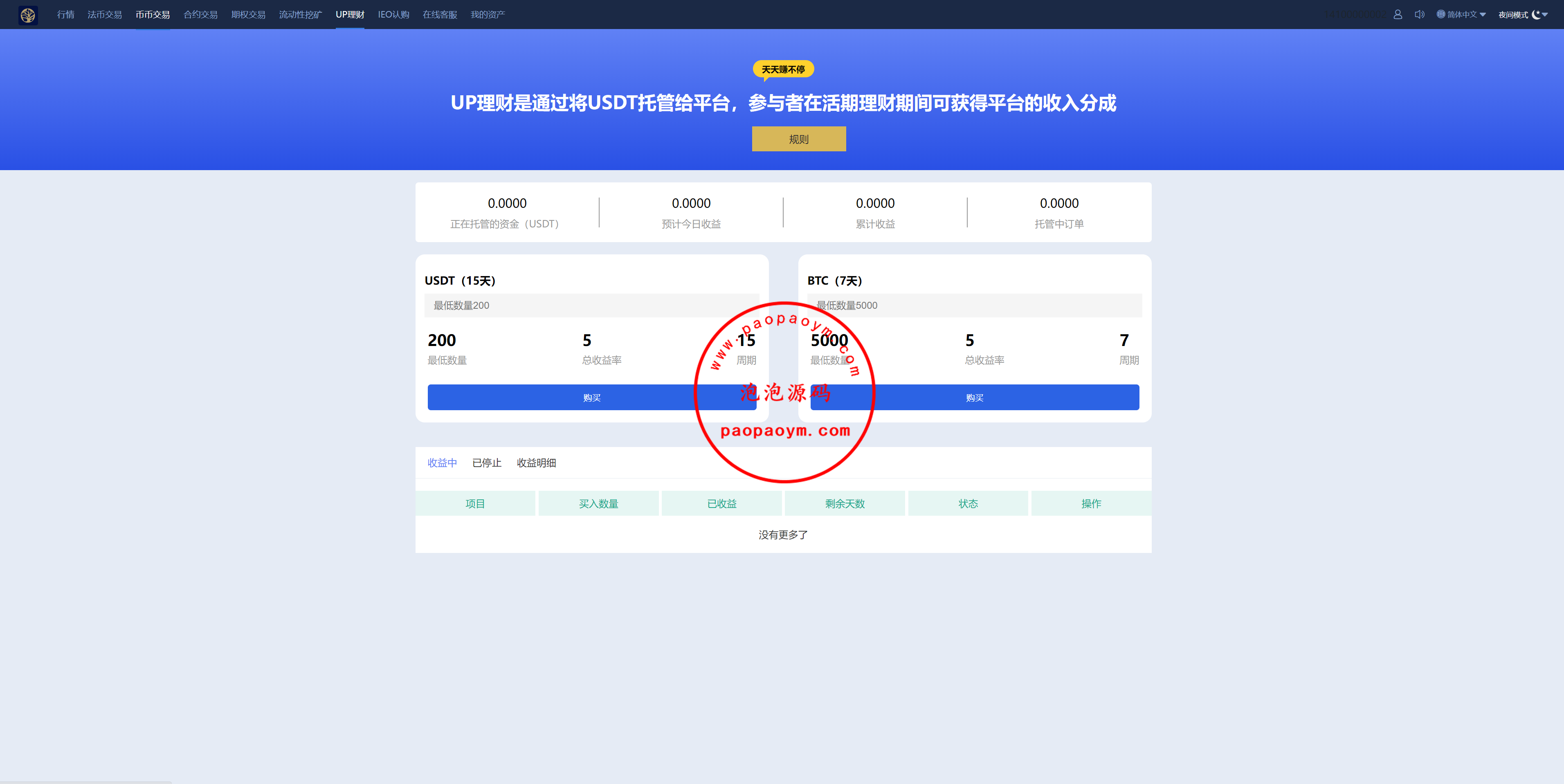Image resolution: width=1564 pixels, height=784 pixels.
Task: Expand the arrow next to night mode
Action: click(x=1545, y=15)
